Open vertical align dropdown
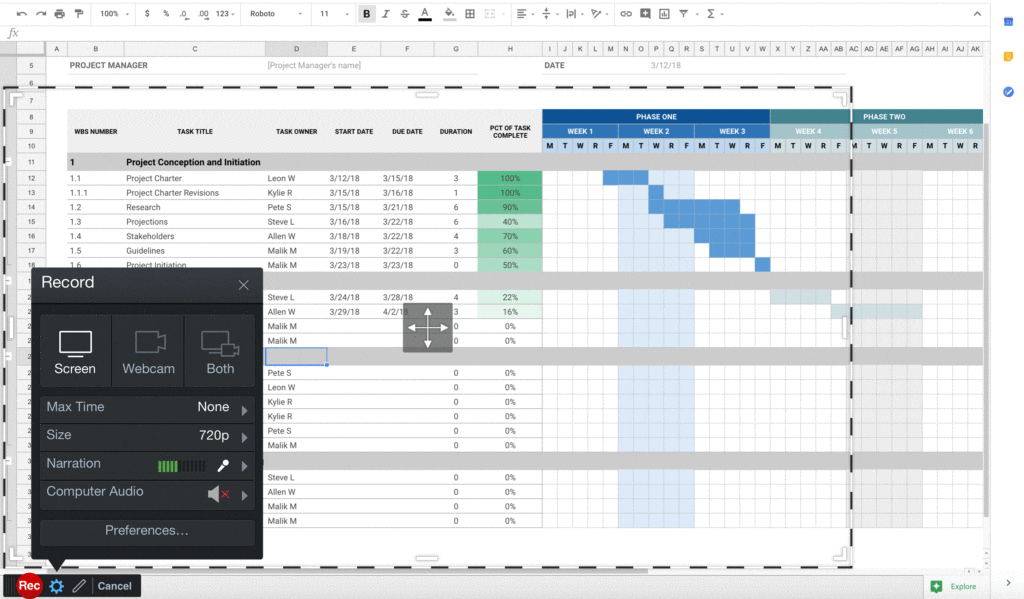1024x599 pixels. pyautogui.click(x=549, y=14)
